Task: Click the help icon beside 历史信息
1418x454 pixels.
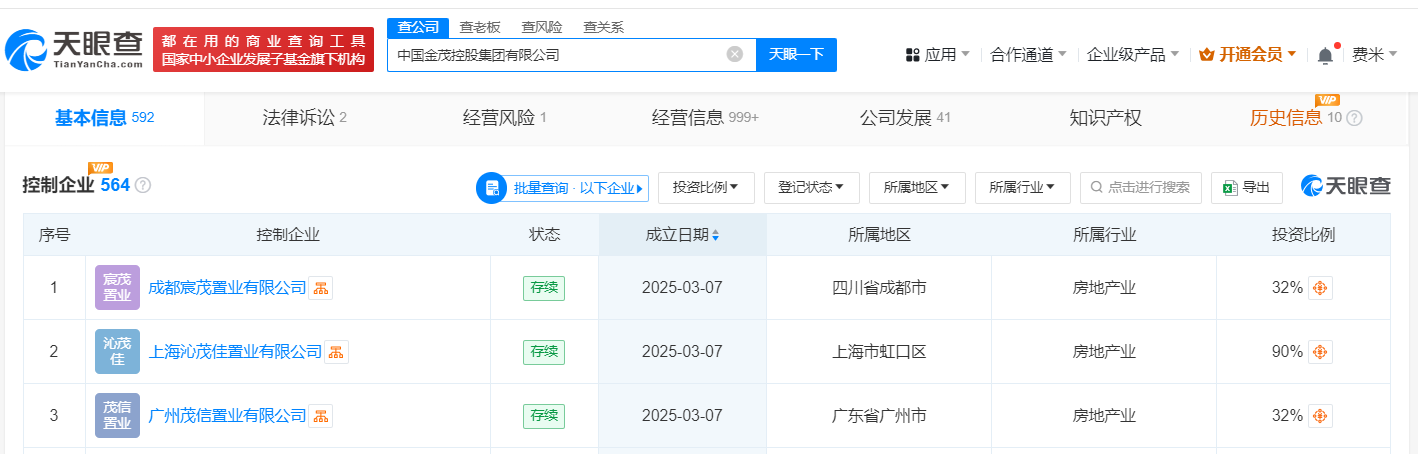Action: pyautogui.click(x=1355, y=118)
